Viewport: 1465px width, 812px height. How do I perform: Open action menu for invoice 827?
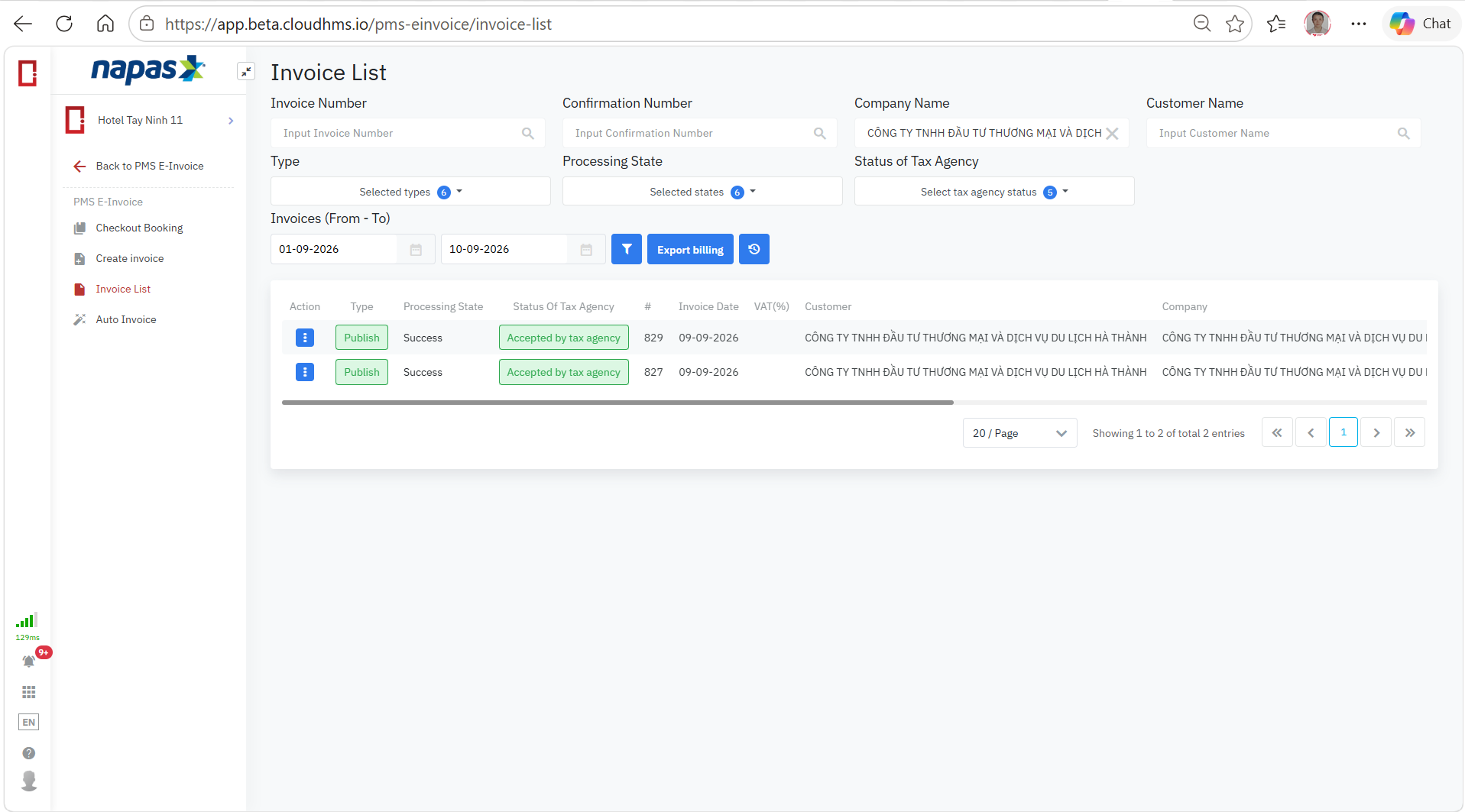pyautogui.click(x=304, y=372)
